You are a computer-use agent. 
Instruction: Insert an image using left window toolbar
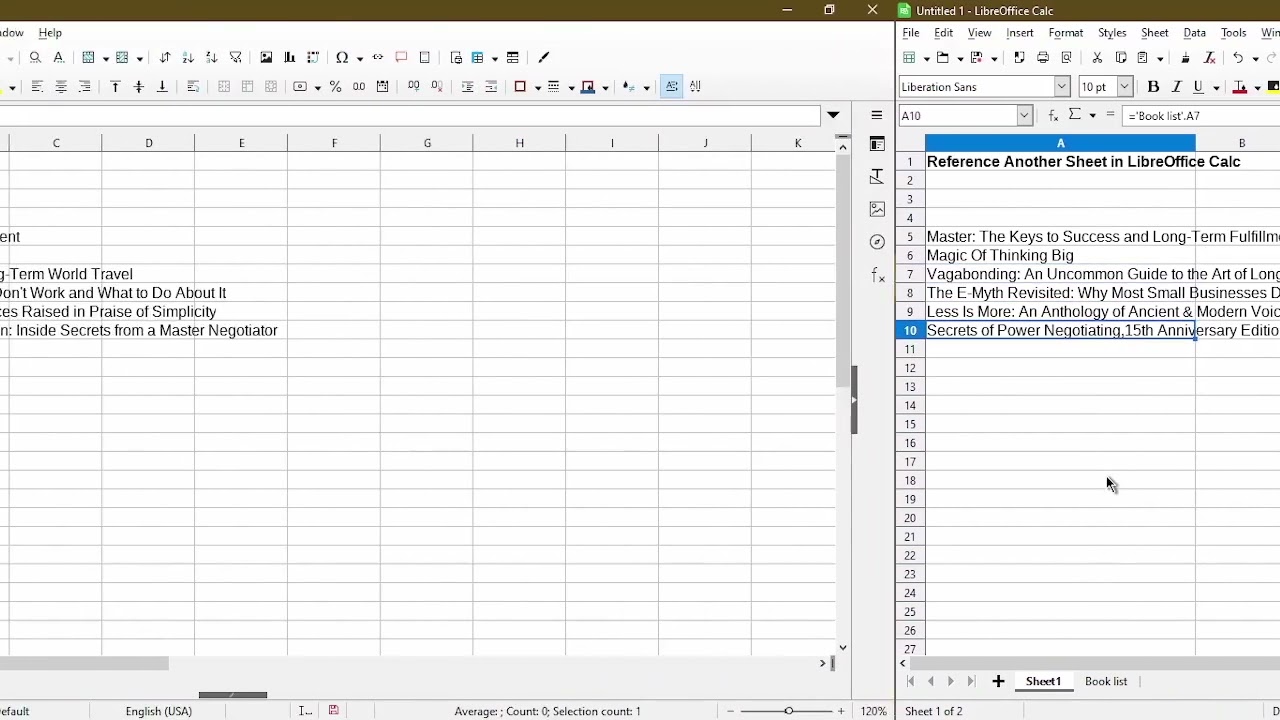[266, 58]
